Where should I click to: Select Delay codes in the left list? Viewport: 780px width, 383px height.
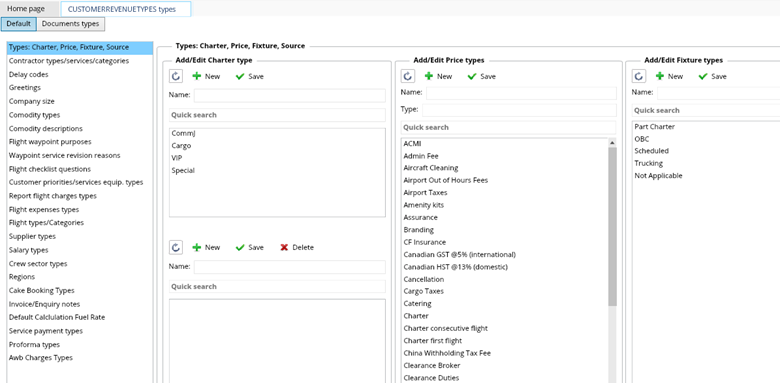click(x=28, y=74)
